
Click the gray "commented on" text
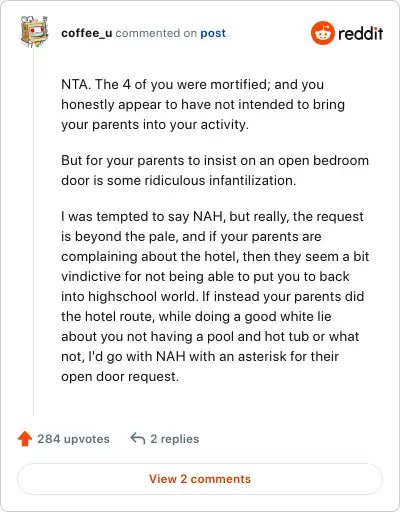(x=156, y=33)
